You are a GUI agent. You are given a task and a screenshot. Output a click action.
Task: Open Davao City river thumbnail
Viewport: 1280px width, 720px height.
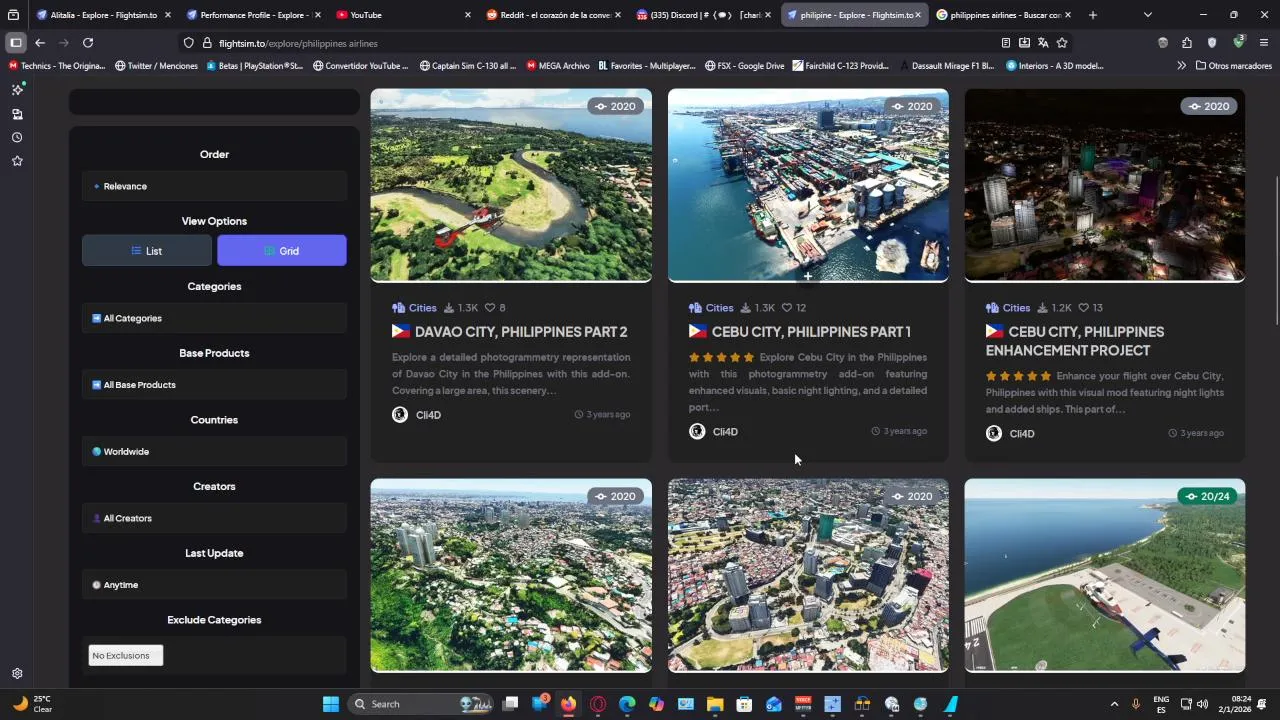(x=511, y=186)
